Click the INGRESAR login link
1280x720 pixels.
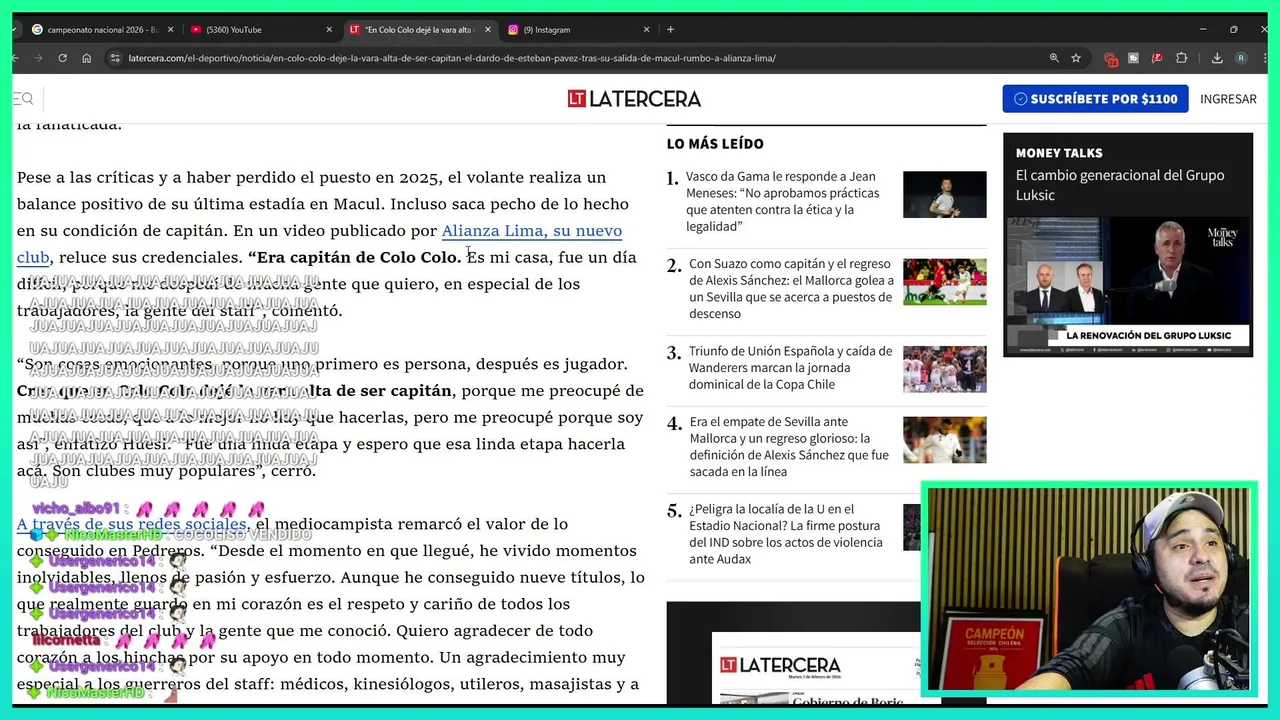1228,99
